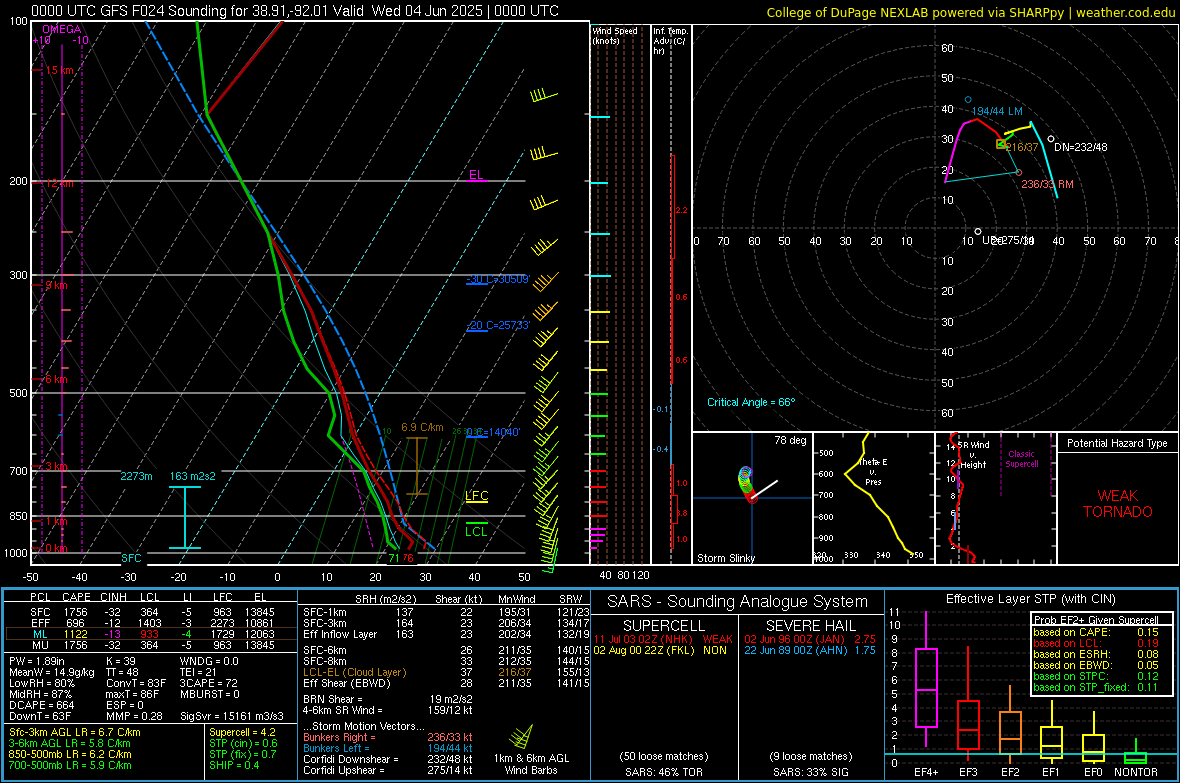Click the SARS: 46% TOR text
The width and height of the screenshot is (1180, 783).
(x=663, y=772)
